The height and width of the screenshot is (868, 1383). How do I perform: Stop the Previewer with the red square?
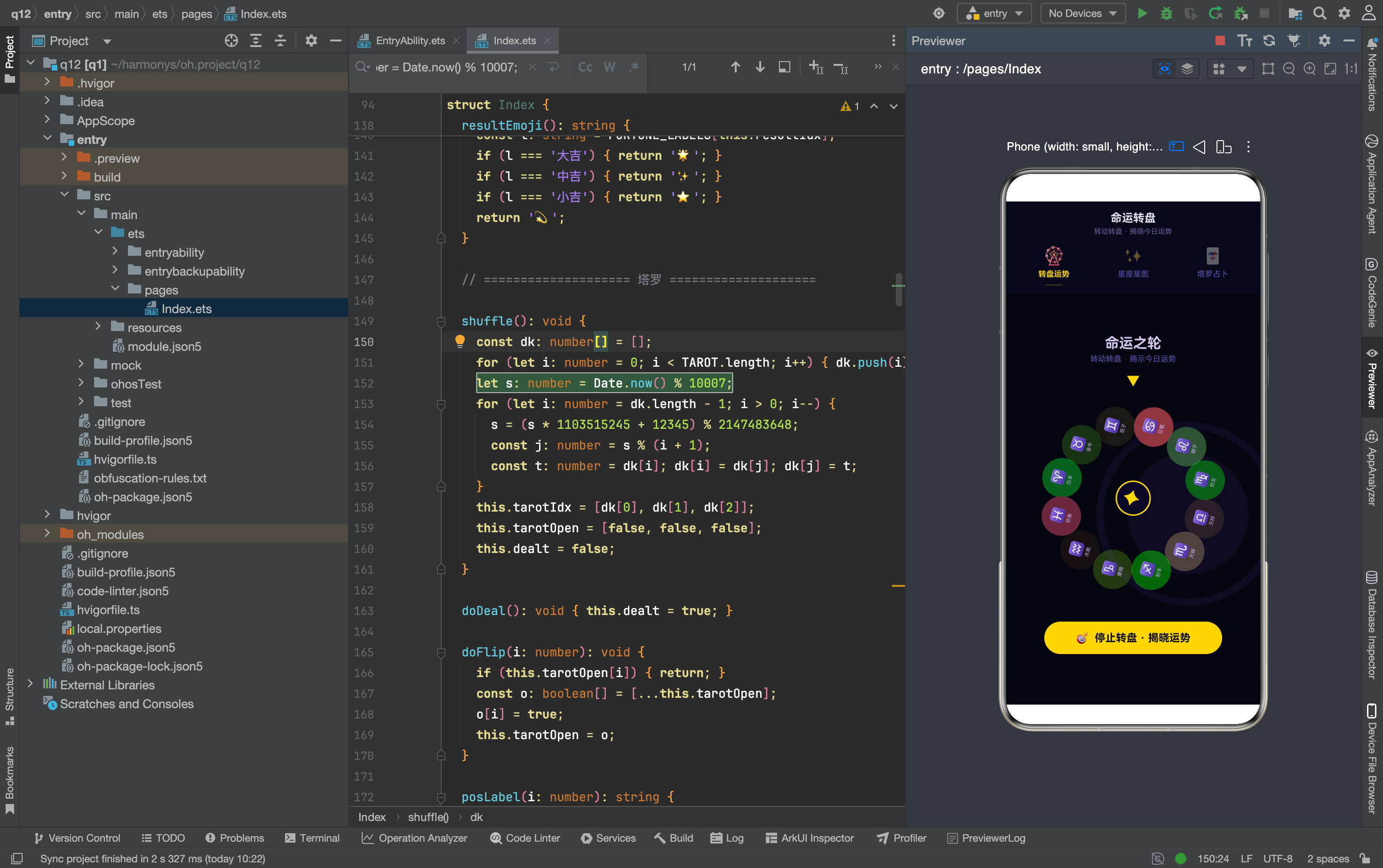pos(1220,40)
